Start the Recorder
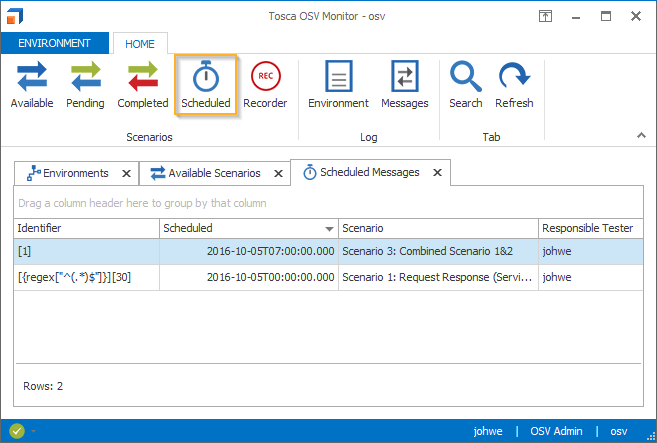This screenshot has width=657, height=443. pos(265,85)
